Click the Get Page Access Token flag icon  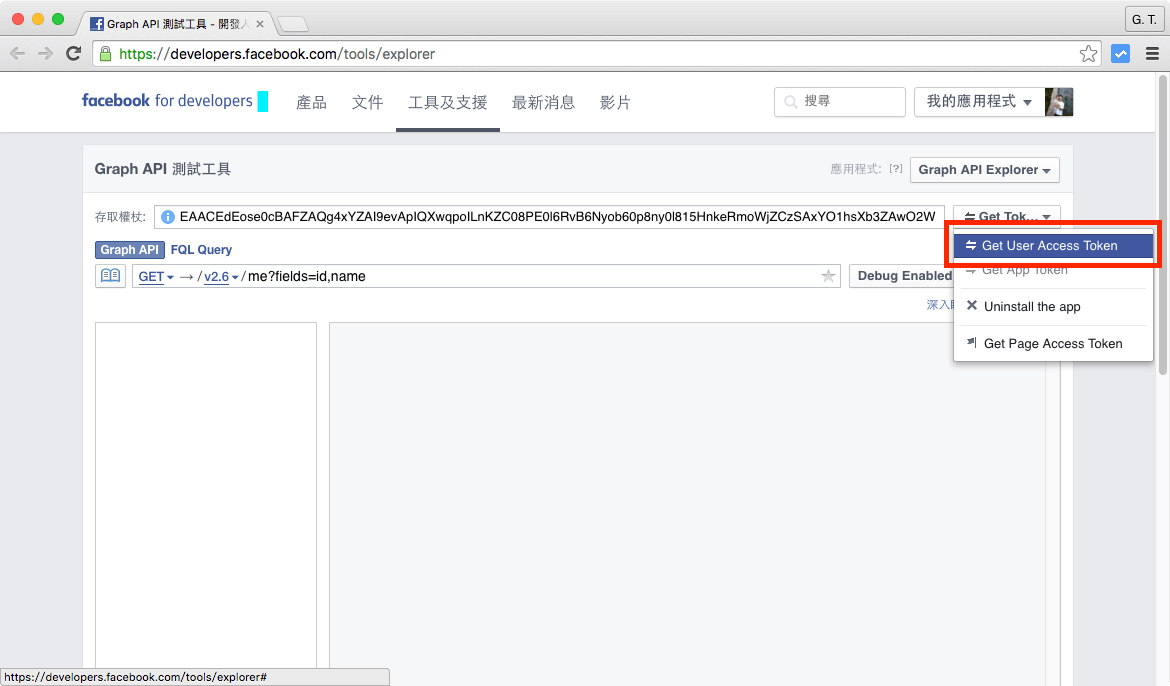coord(970,343)
